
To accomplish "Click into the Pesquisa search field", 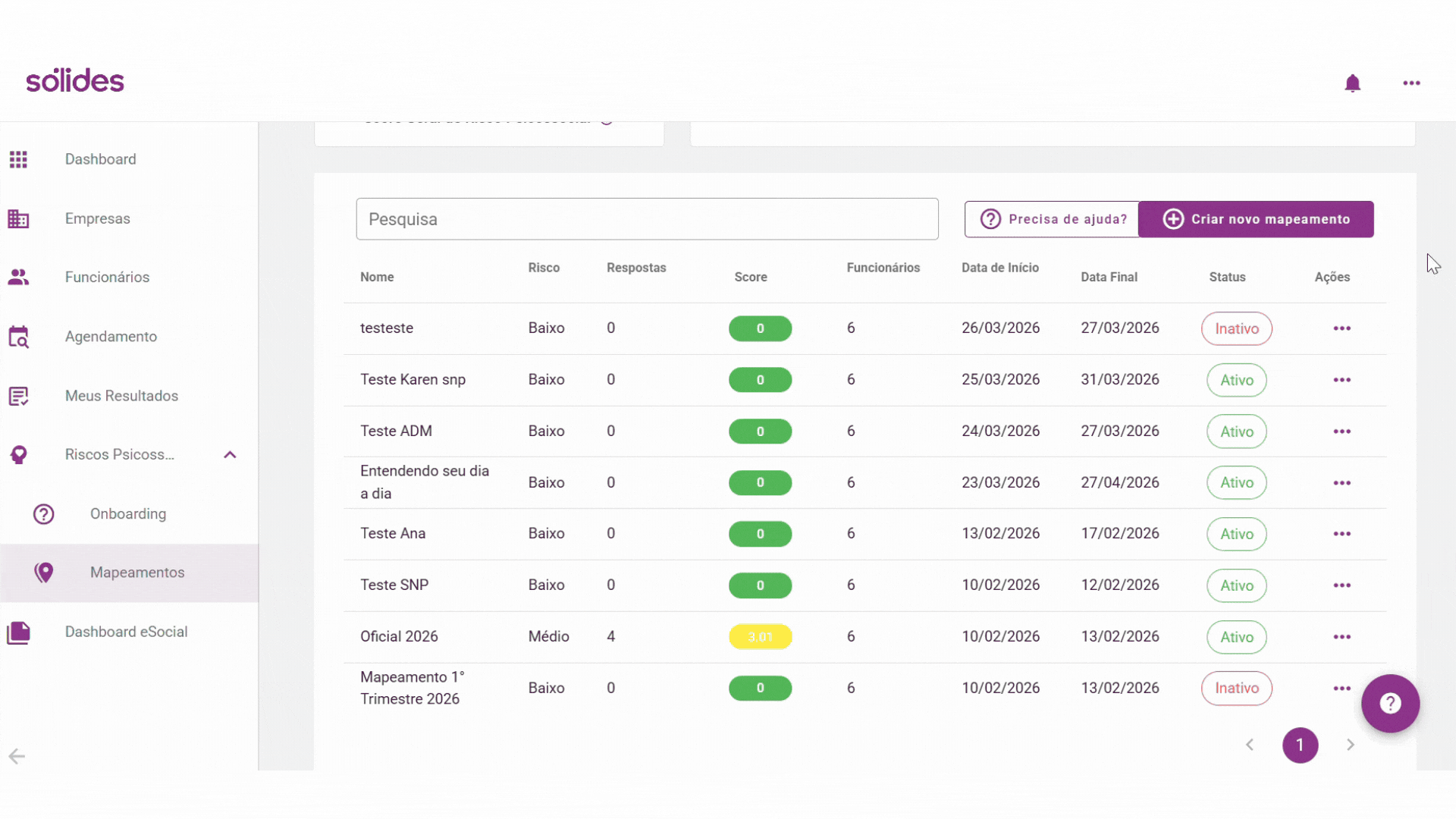I will pyautogui.click(x=647, y=219).
